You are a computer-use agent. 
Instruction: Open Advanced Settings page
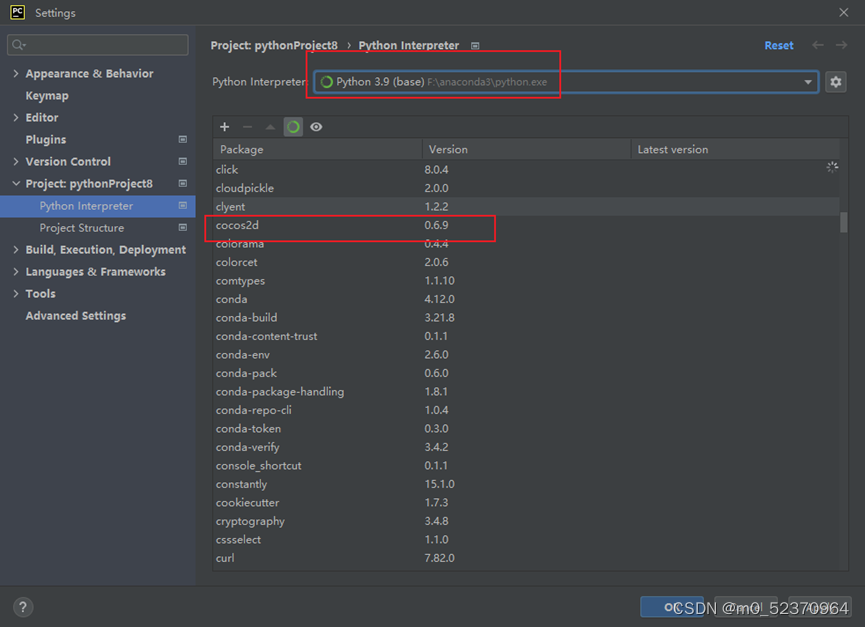click(x=76, y=316)
